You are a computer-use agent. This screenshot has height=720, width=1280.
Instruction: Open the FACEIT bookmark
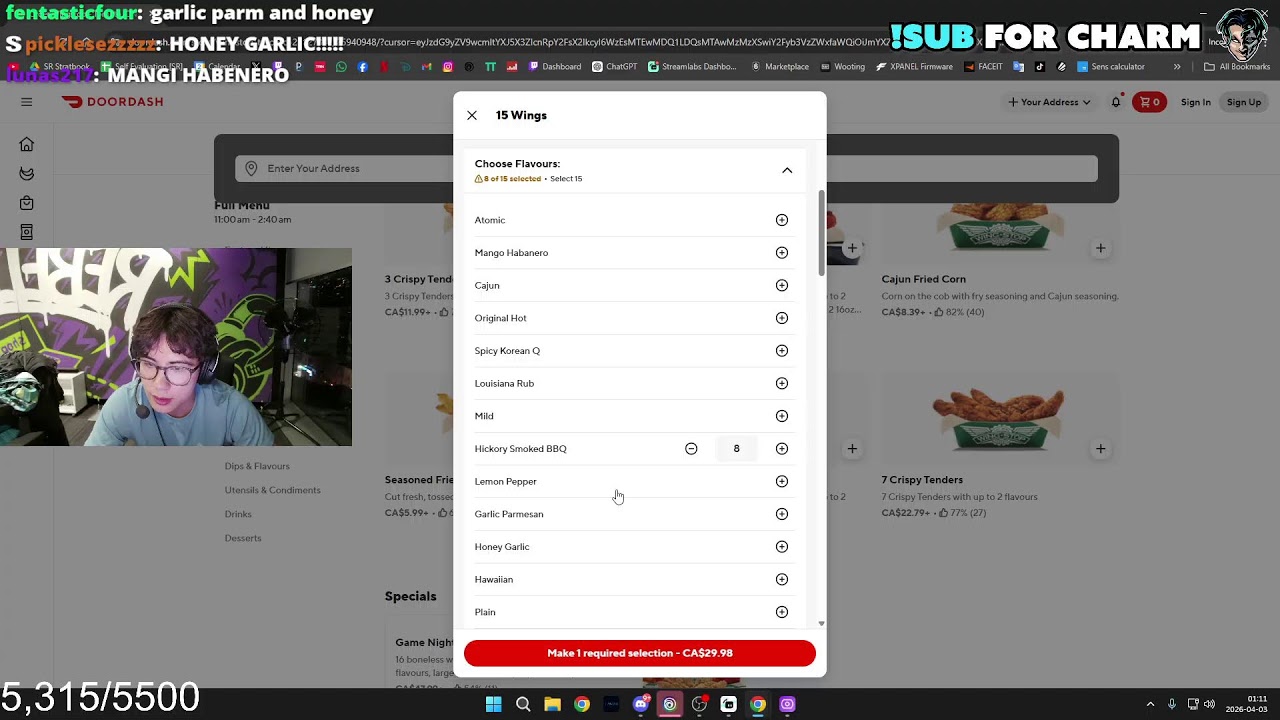click(x=983, y=67)
